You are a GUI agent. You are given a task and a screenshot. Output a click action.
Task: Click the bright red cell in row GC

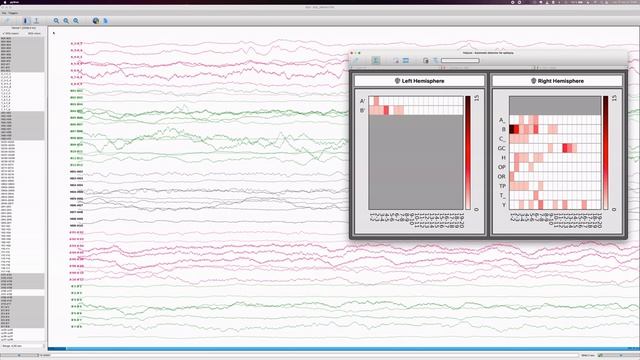565,148
